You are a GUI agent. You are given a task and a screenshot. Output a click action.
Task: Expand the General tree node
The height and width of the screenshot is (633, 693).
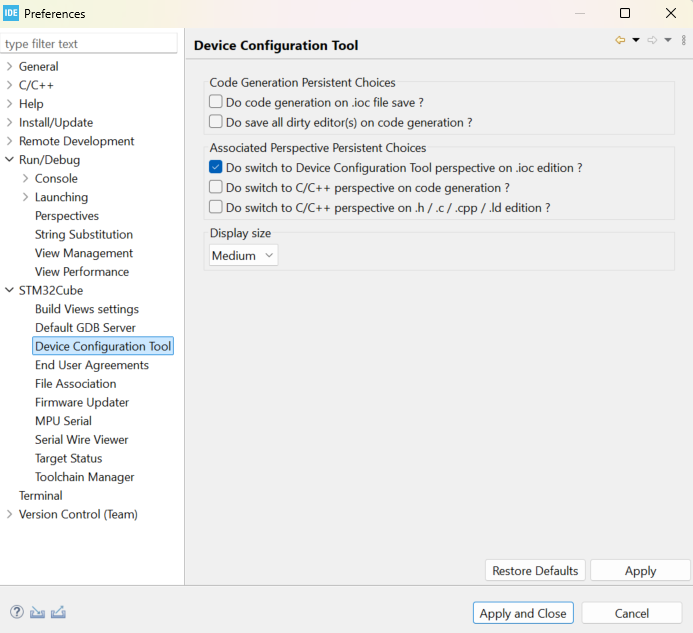tap(9, 66)
